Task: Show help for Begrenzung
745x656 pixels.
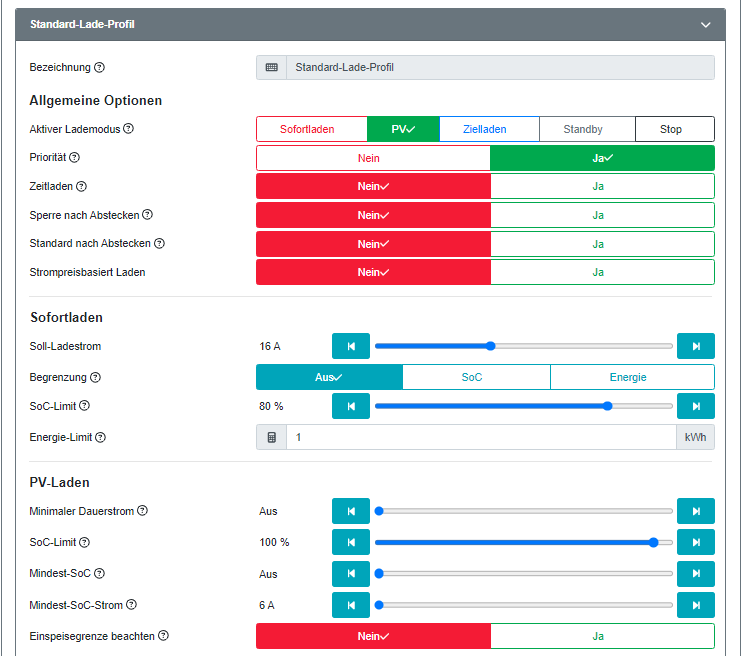Action: coord(96,377)
